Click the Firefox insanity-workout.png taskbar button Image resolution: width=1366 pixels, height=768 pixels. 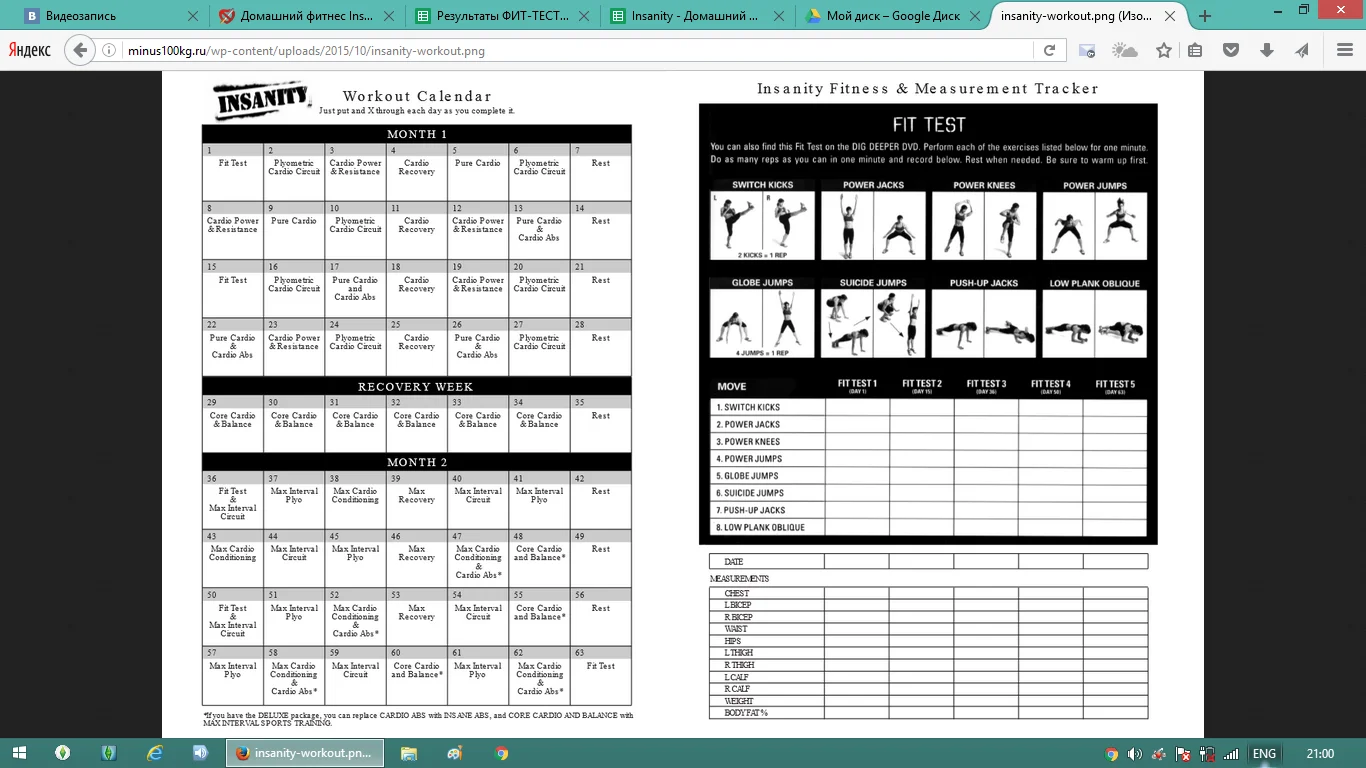coord(306,753)
